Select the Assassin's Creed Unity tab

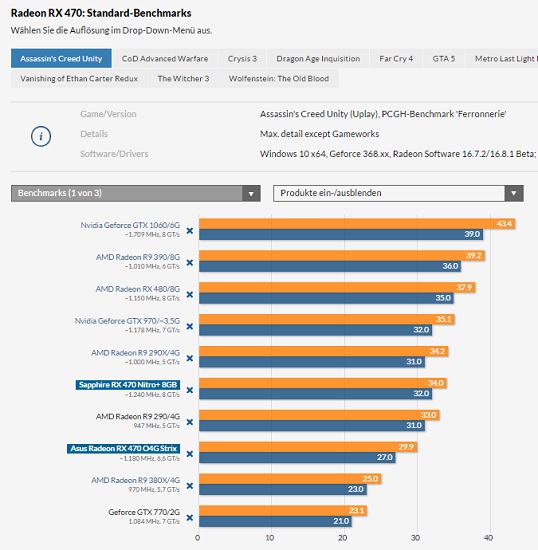coord(61,59)
